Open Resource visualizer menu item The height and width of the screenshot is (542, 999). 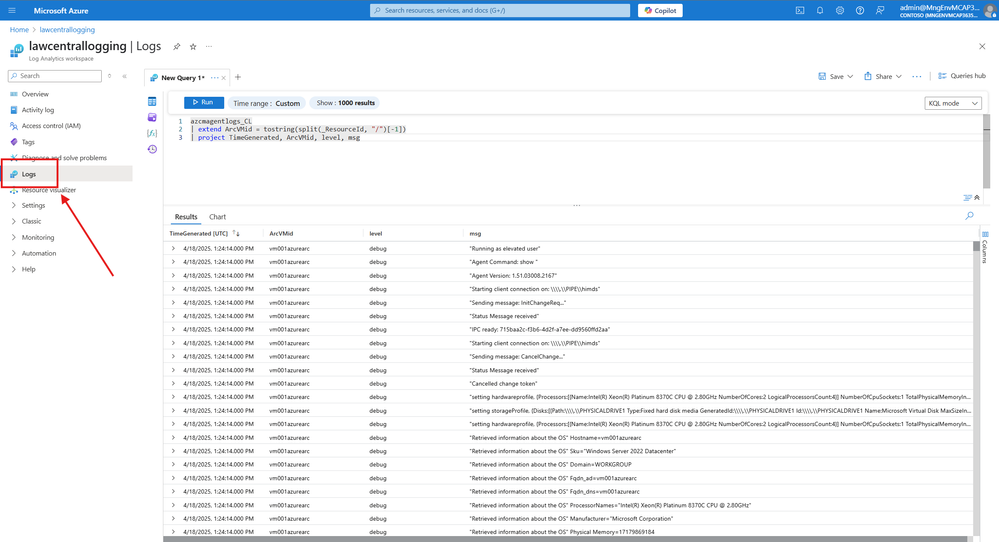pyautogui.click(x=48, y=190)
